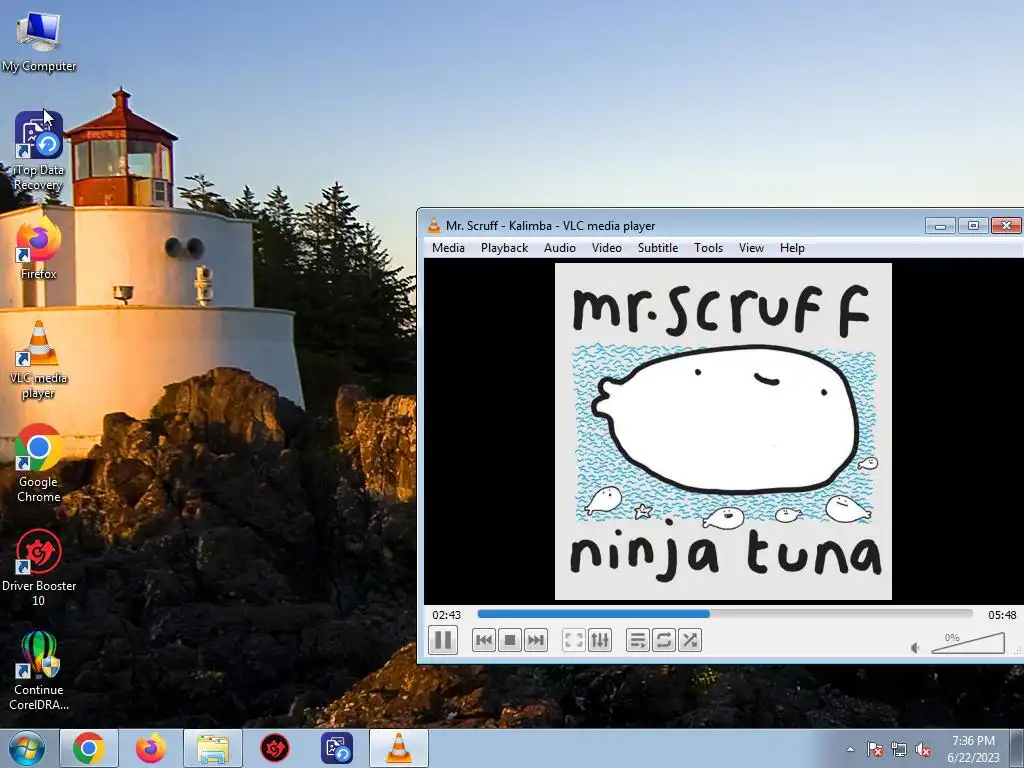The height and width of the screenshot is (768, 1024).
Task: Skip to previous track in VLC
Action: (x=484, y=640)
